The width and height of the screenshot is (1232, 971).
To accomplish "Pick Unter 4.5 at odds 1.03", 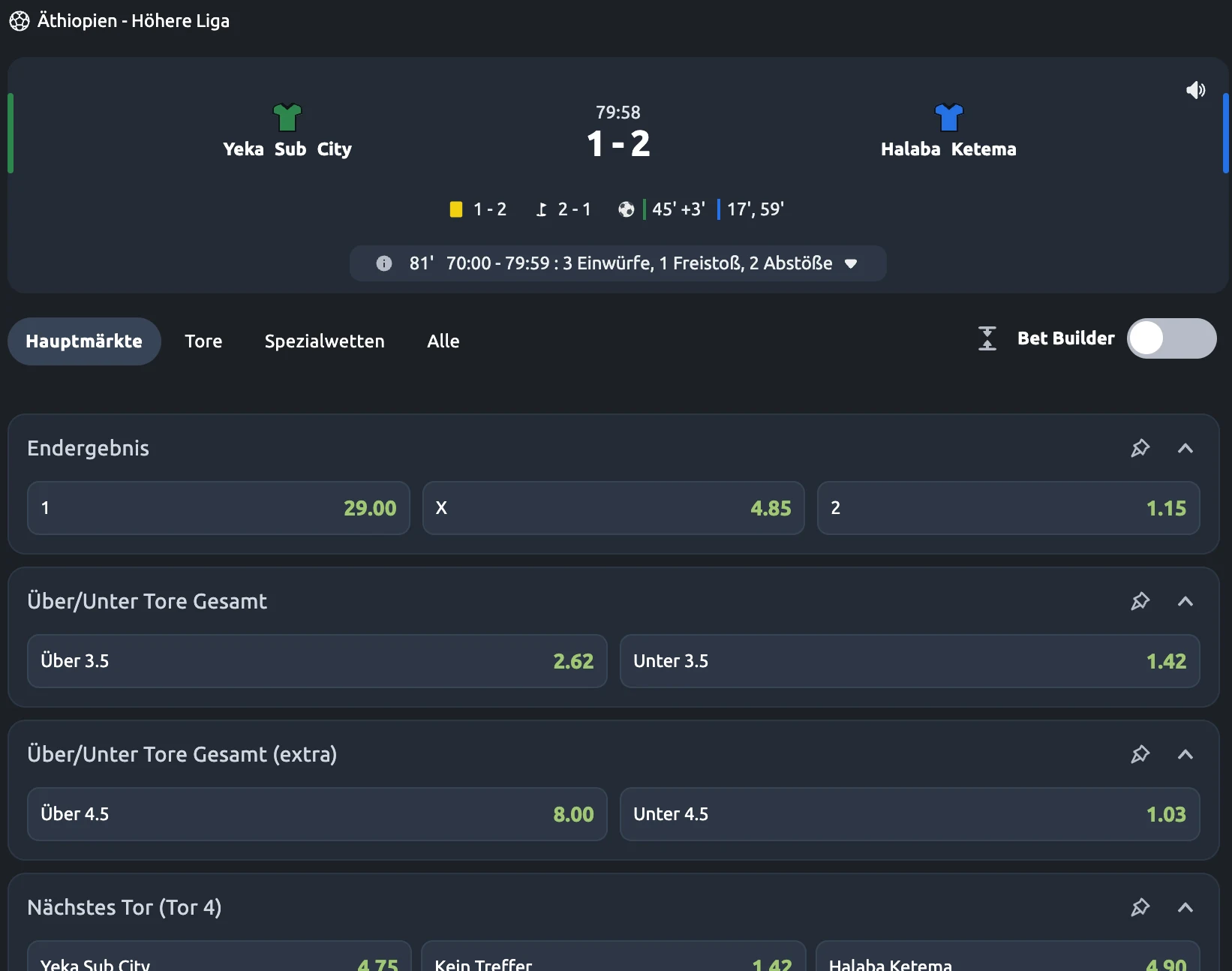I will [x=910, y=814].
